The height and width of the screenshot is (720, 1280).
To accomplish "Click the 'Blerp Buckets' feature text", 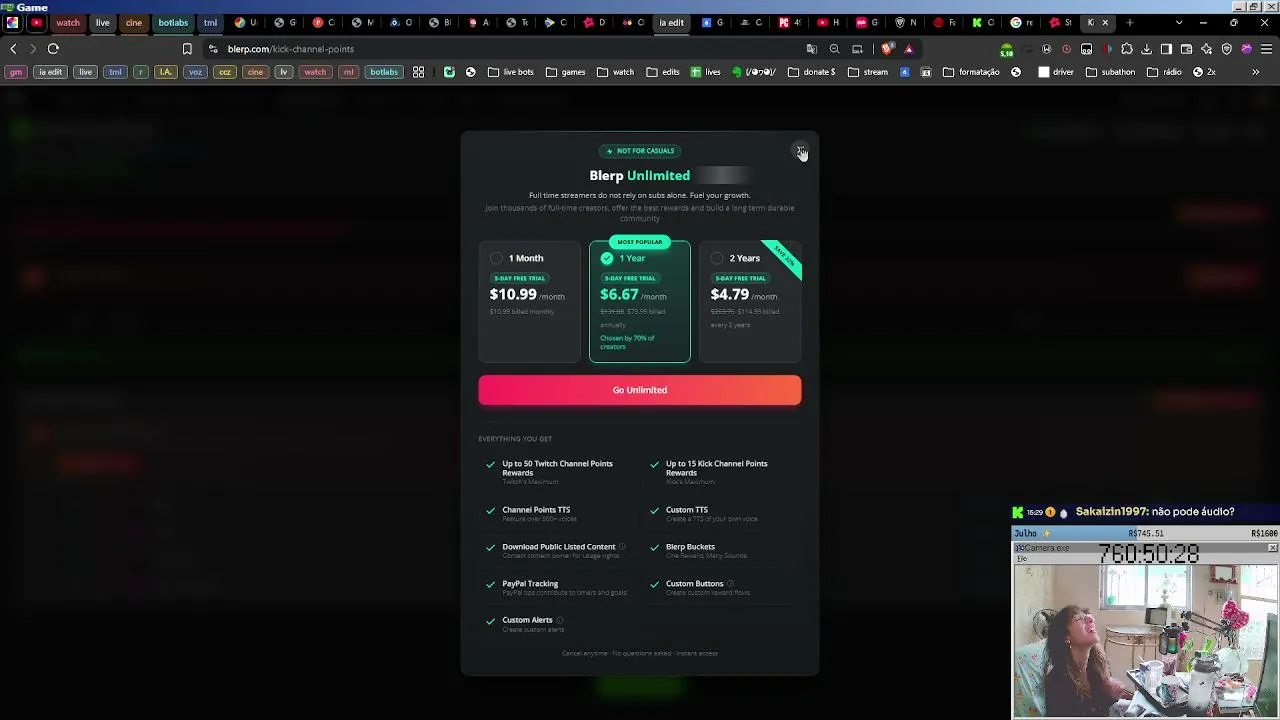I will [690, 547].
